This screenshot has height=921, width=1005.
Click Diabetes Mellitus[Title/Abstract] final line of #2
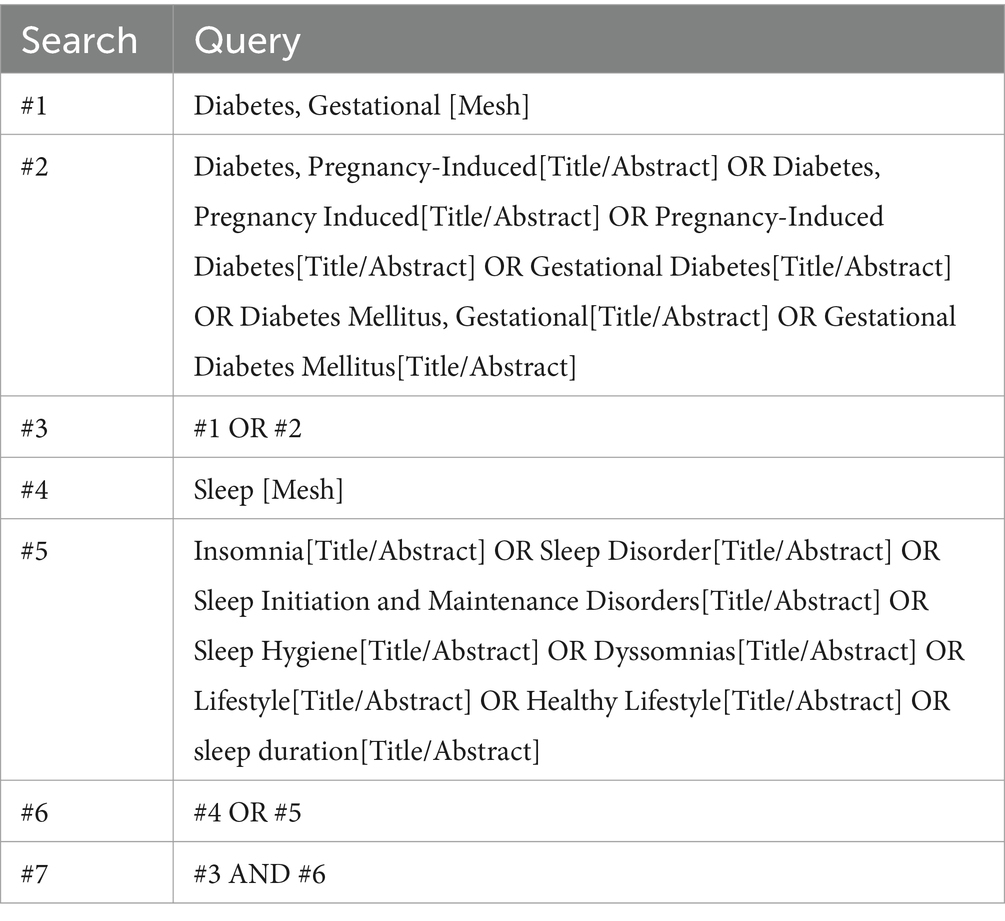point(385,367)
